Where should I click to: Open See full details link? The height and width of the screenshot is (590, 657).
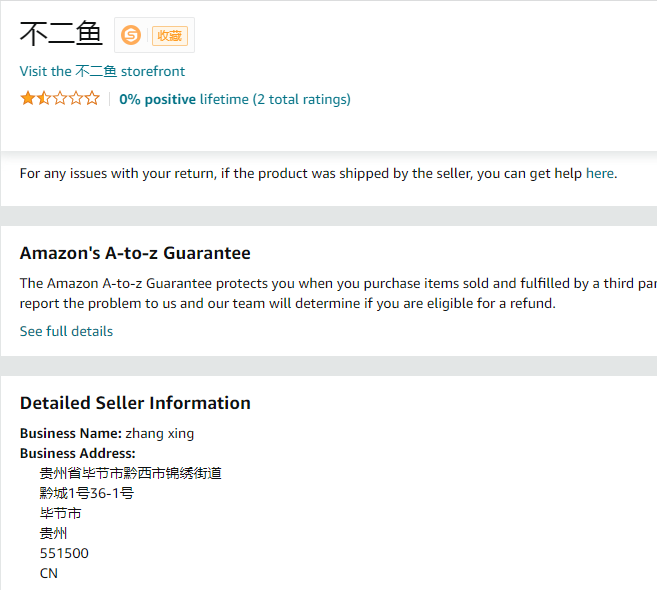[66, 331]
